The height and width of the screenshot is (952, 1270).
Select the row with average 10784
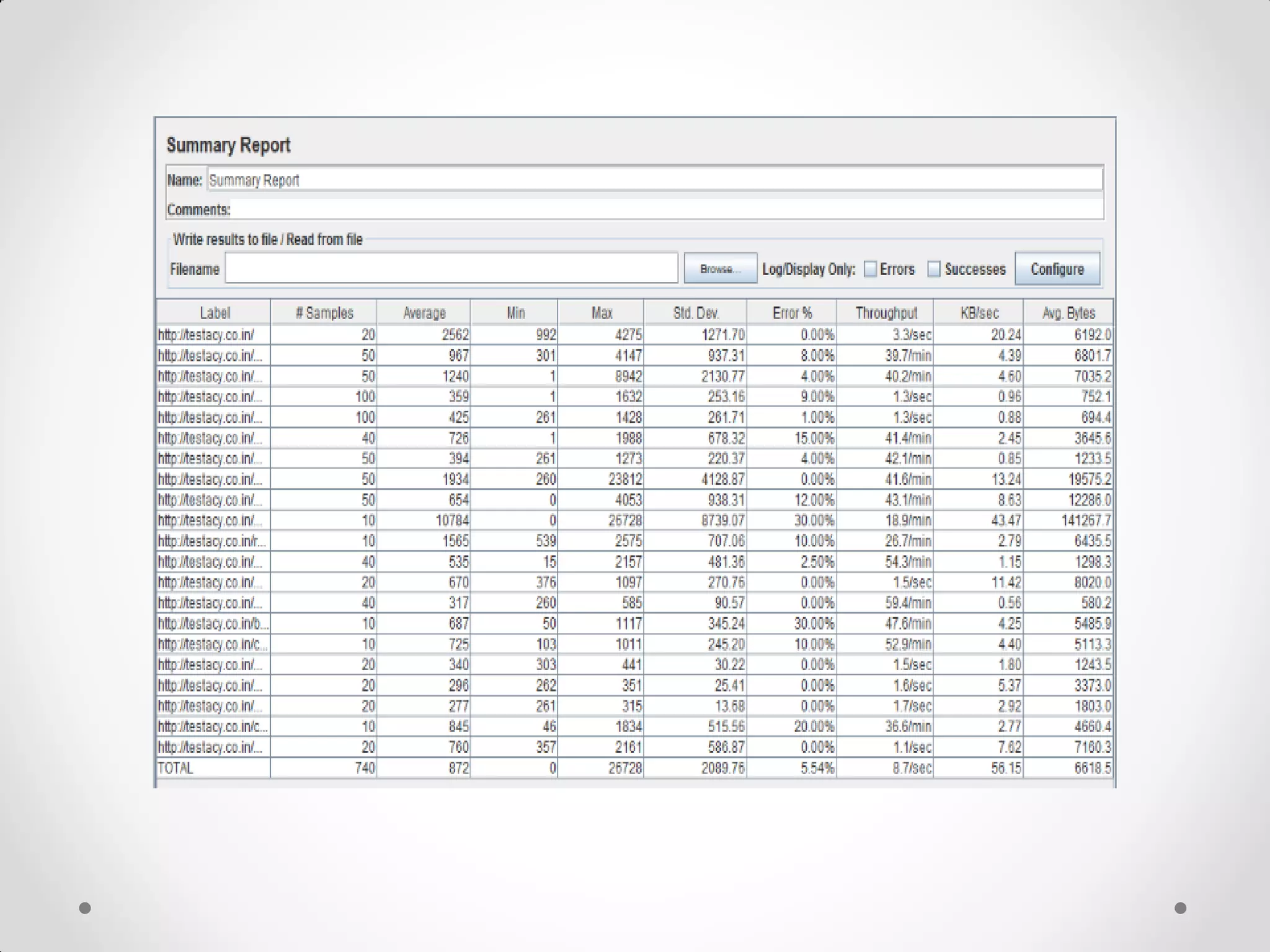453,520
